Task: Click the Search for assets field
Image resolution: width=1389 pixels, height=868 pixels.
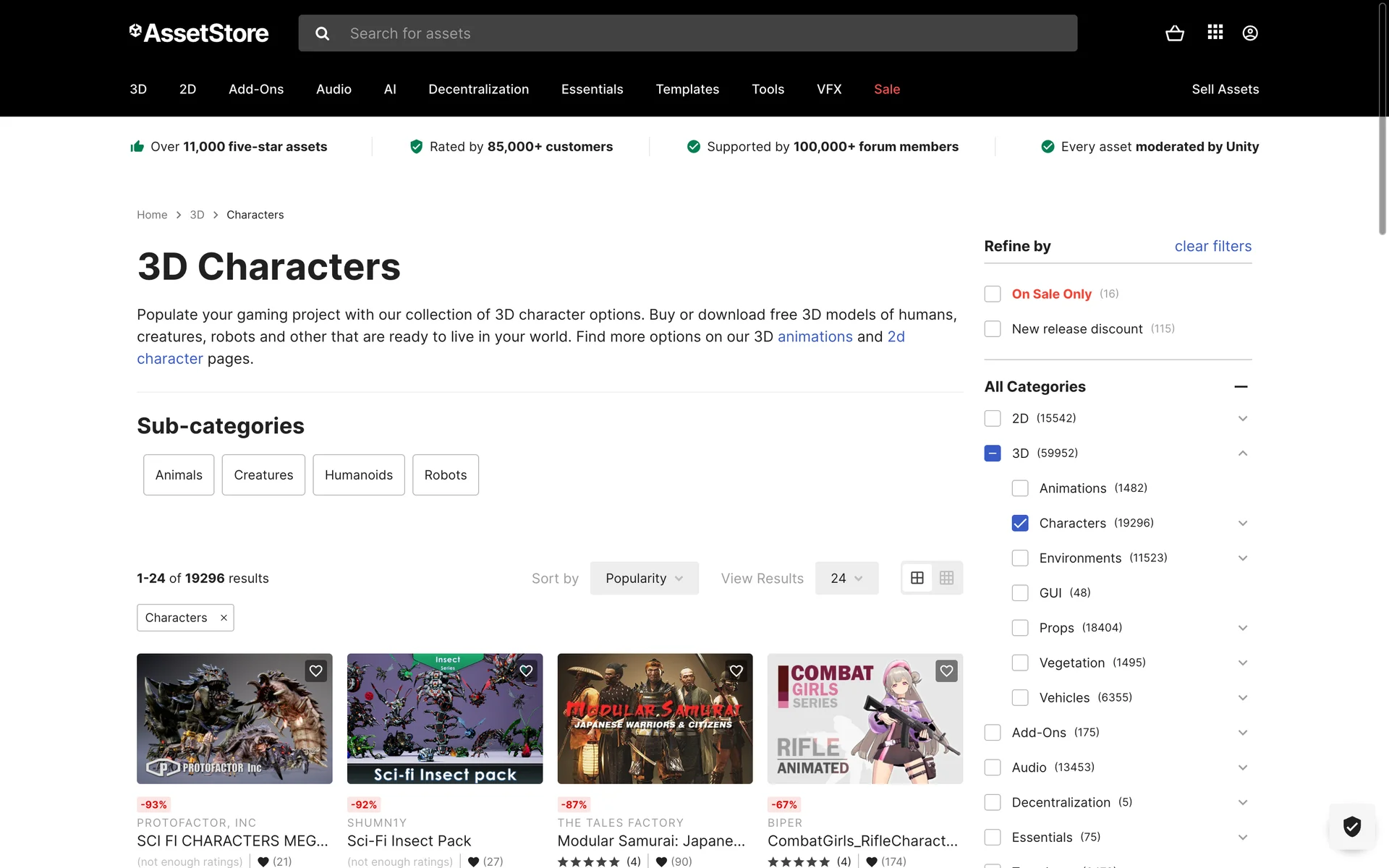Action: (687, 33)
